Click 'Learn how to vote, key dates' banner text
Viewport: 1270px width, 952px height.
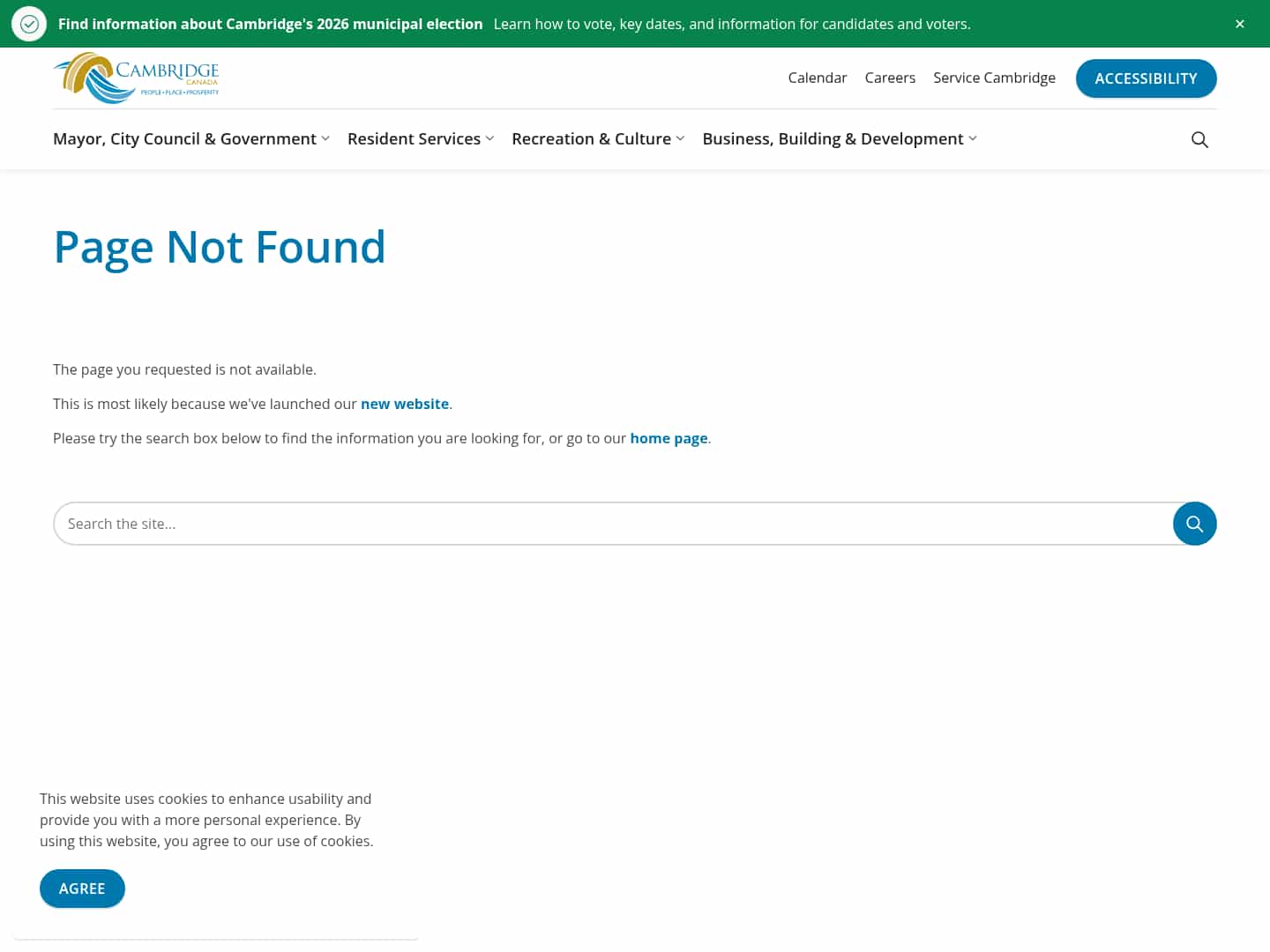[732, 24]
